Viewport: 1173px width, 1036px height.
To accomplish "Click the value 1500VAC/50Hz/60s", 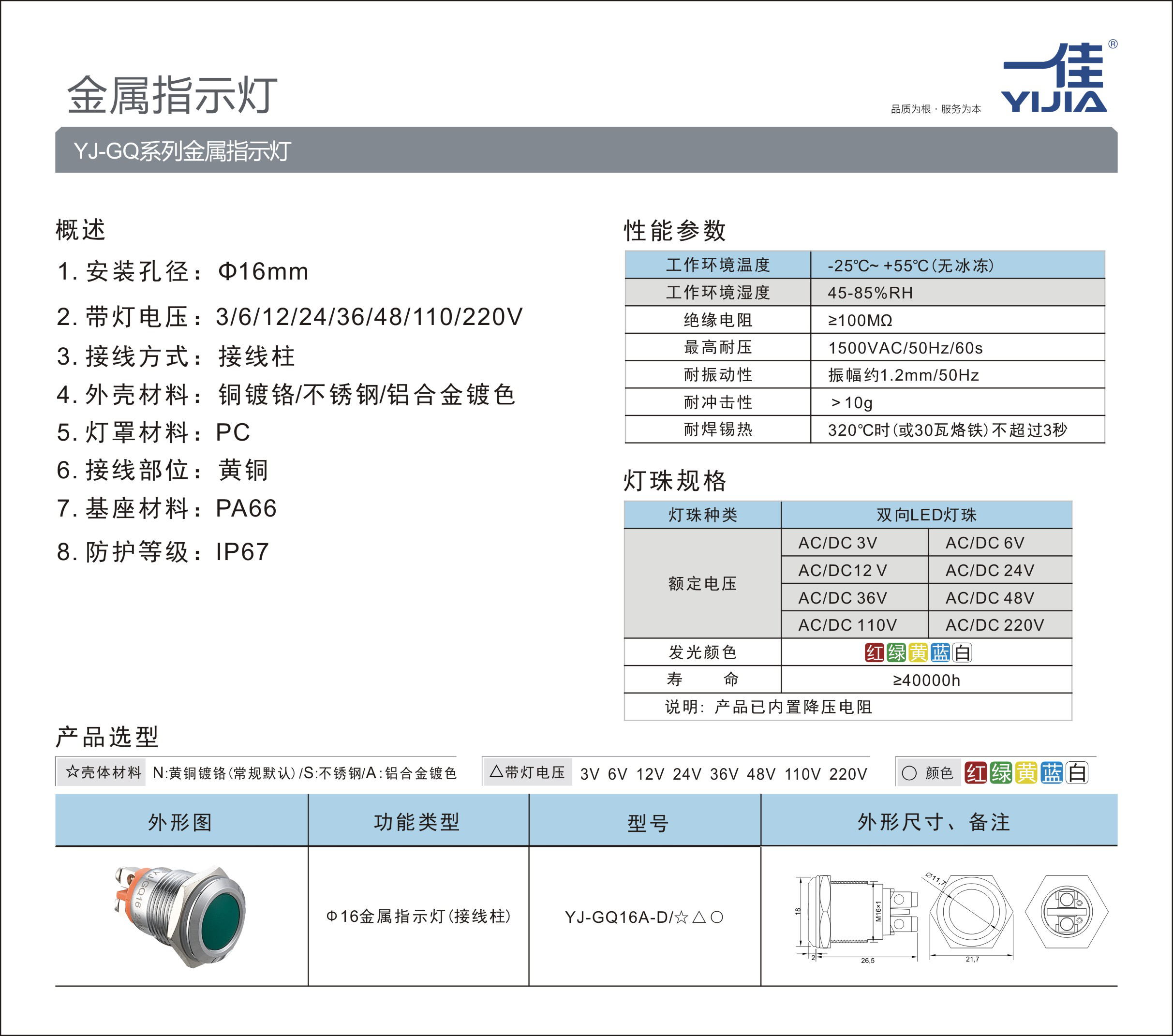I will (905, 348).
